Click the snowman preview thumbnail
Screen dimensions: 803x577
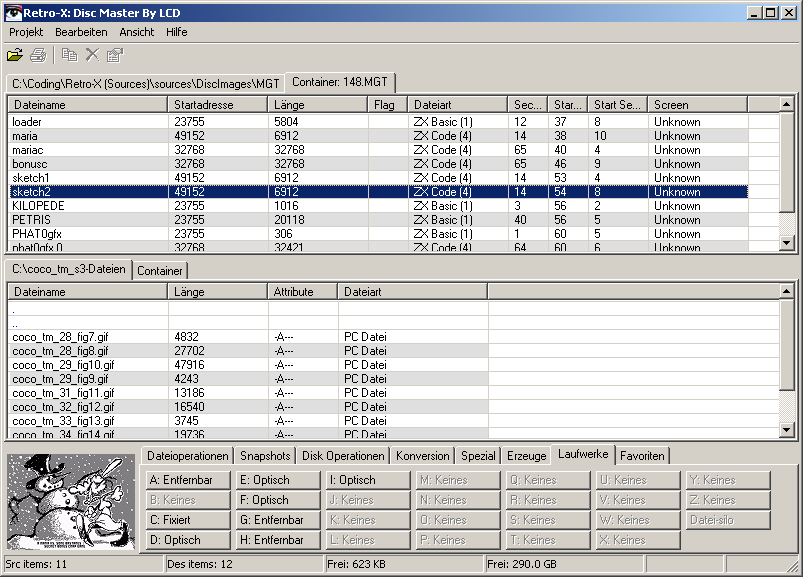click(71, 502)
